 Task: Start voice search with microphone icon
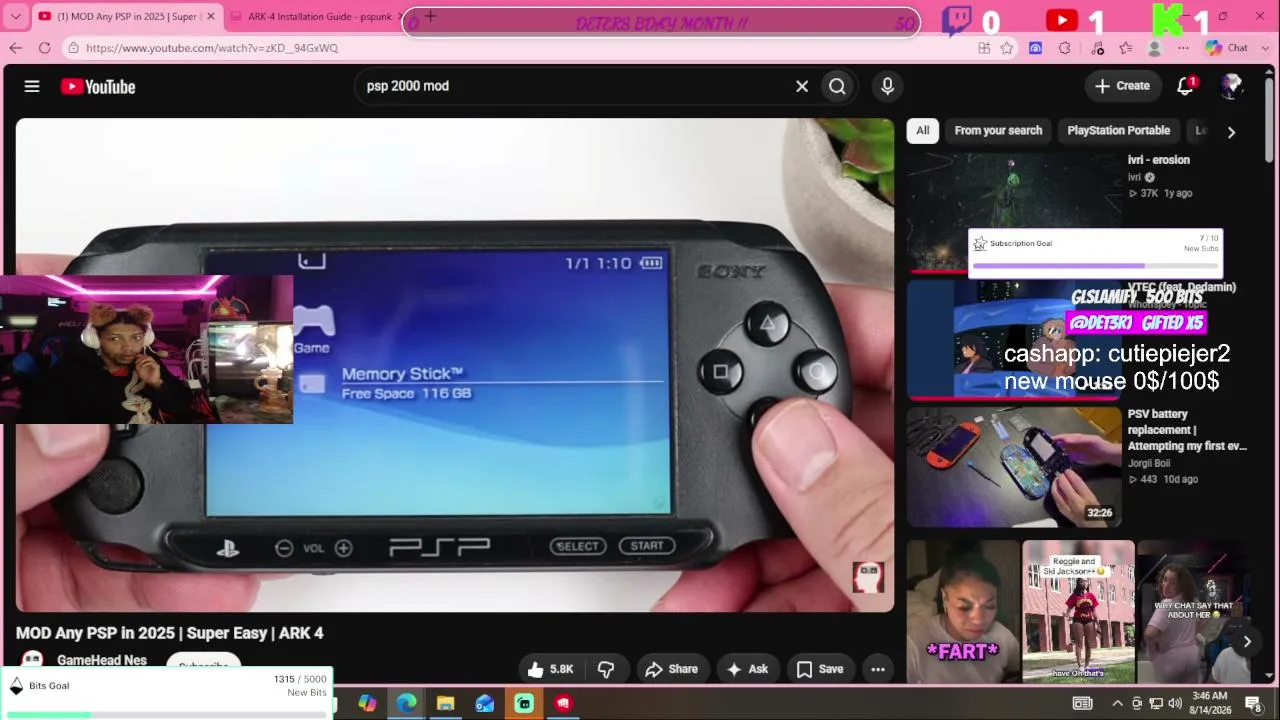887,87
